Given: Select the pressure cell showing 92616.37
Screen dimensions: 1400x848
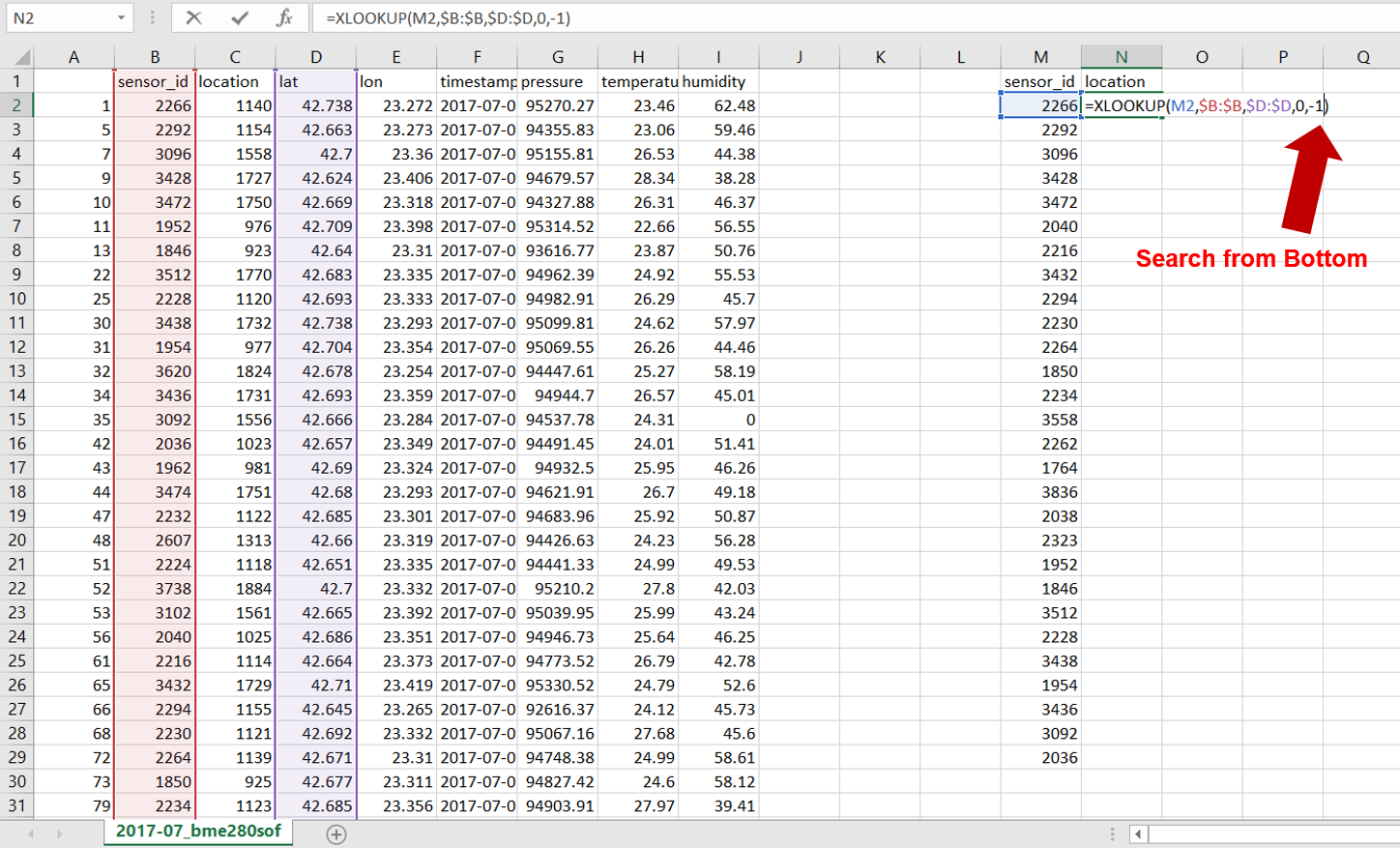Looking at the screenshot, I should coord(558,710).
